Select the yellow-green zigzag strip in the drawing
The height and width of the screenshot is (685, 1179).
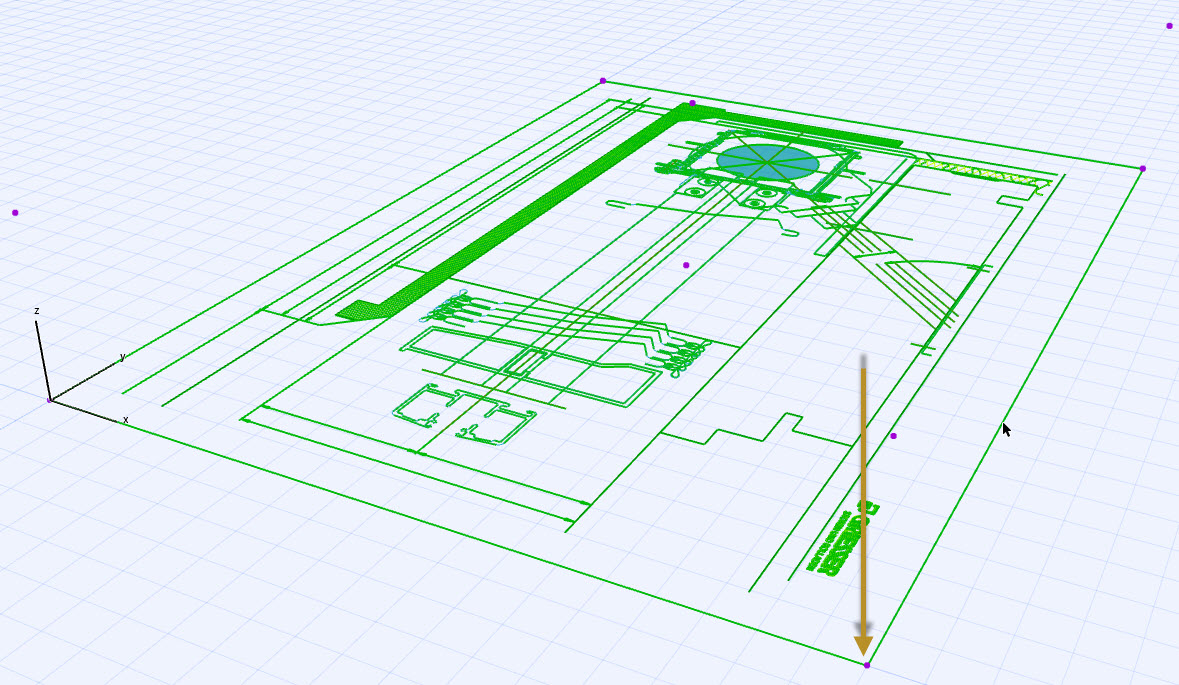click(x=982, y=173)
